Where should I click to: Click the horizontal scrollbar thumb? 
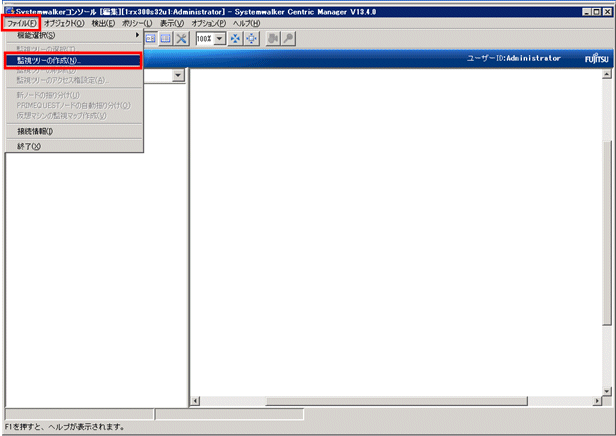click(x=396, y=401)
